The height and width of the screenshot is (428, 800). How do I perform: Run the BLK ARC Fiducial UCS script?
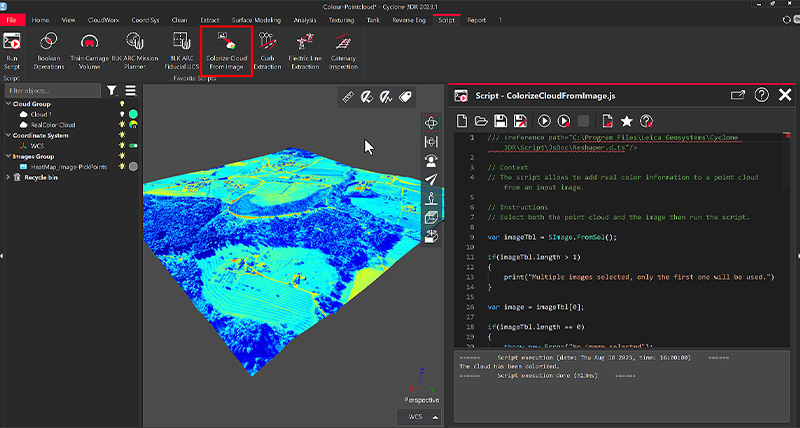pos(182,51)
